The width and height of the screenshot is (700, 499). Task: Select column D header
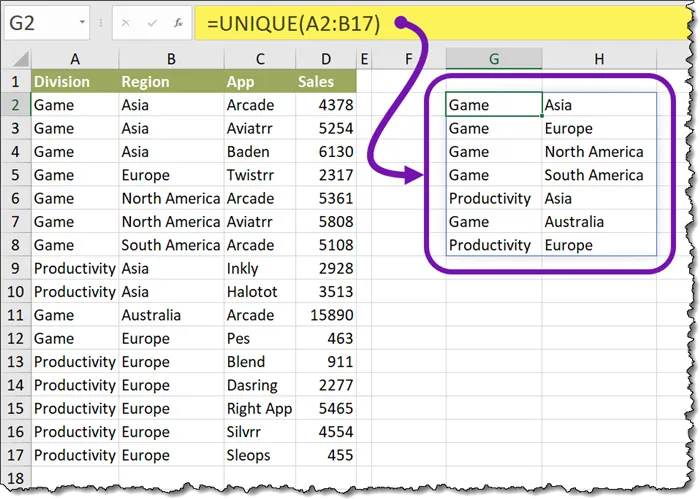[325, 60]
